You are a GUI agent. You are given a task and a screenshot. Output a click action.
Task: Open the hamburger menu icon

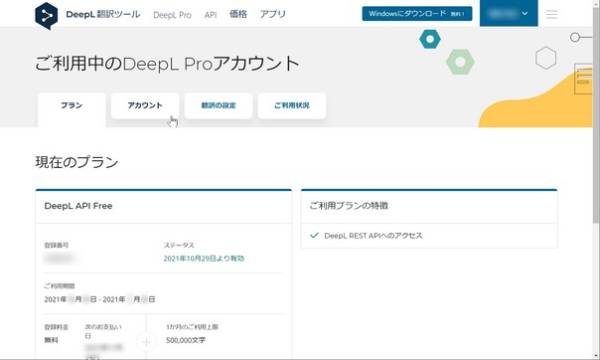pos(551,15)
